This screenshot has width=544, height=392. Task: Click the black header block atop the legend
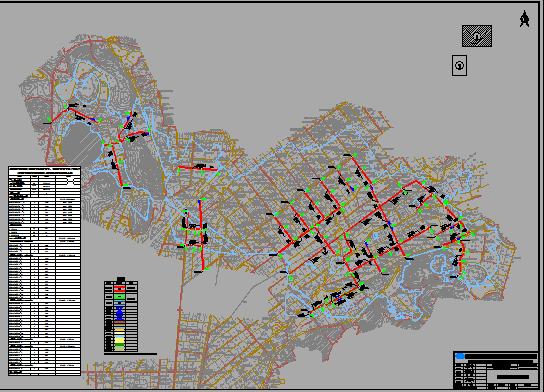coord(121,280)
